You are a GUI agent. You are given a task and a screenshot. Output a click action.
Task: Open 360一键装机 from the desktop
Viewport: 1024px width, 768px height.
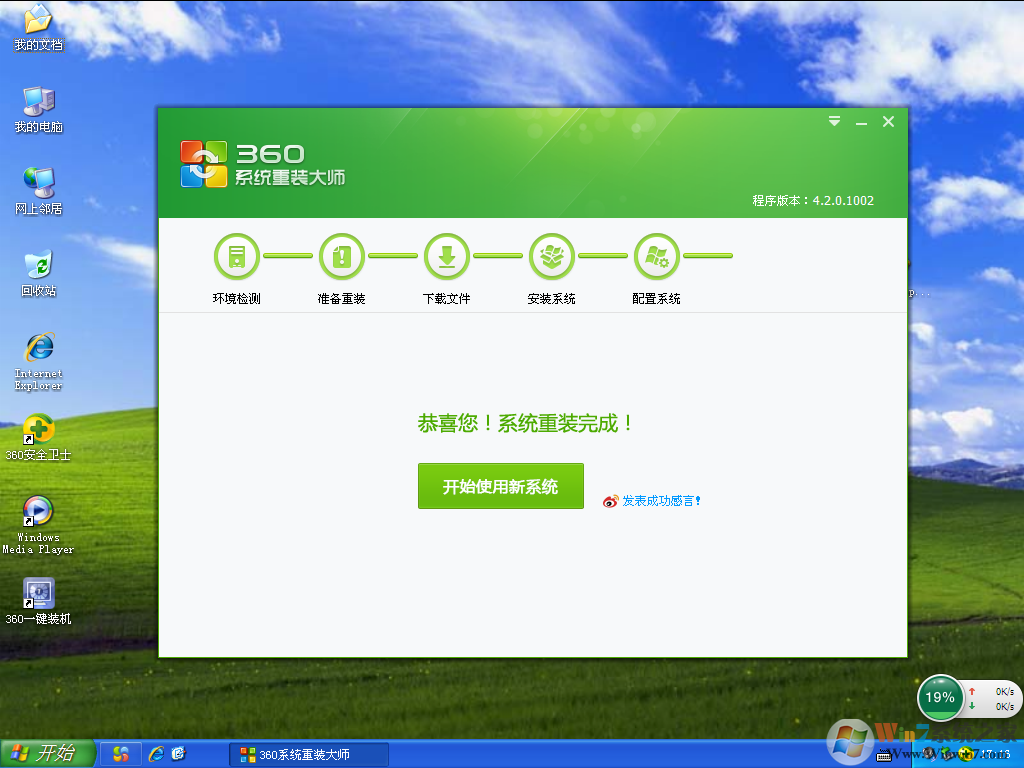[x=38, y=594]
